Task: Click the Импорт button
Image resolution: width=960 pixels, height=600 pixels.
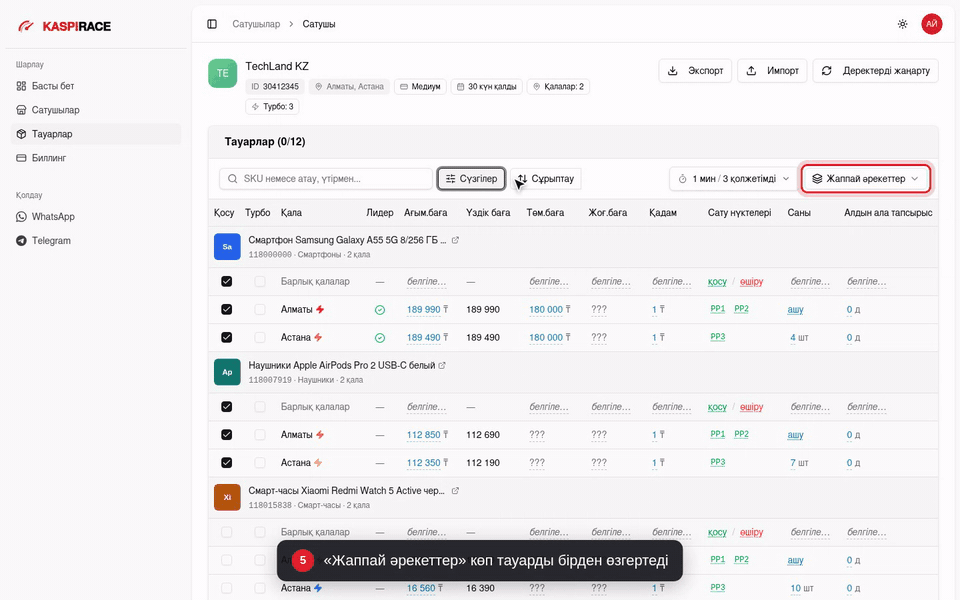Action: [x=772, y=70]
